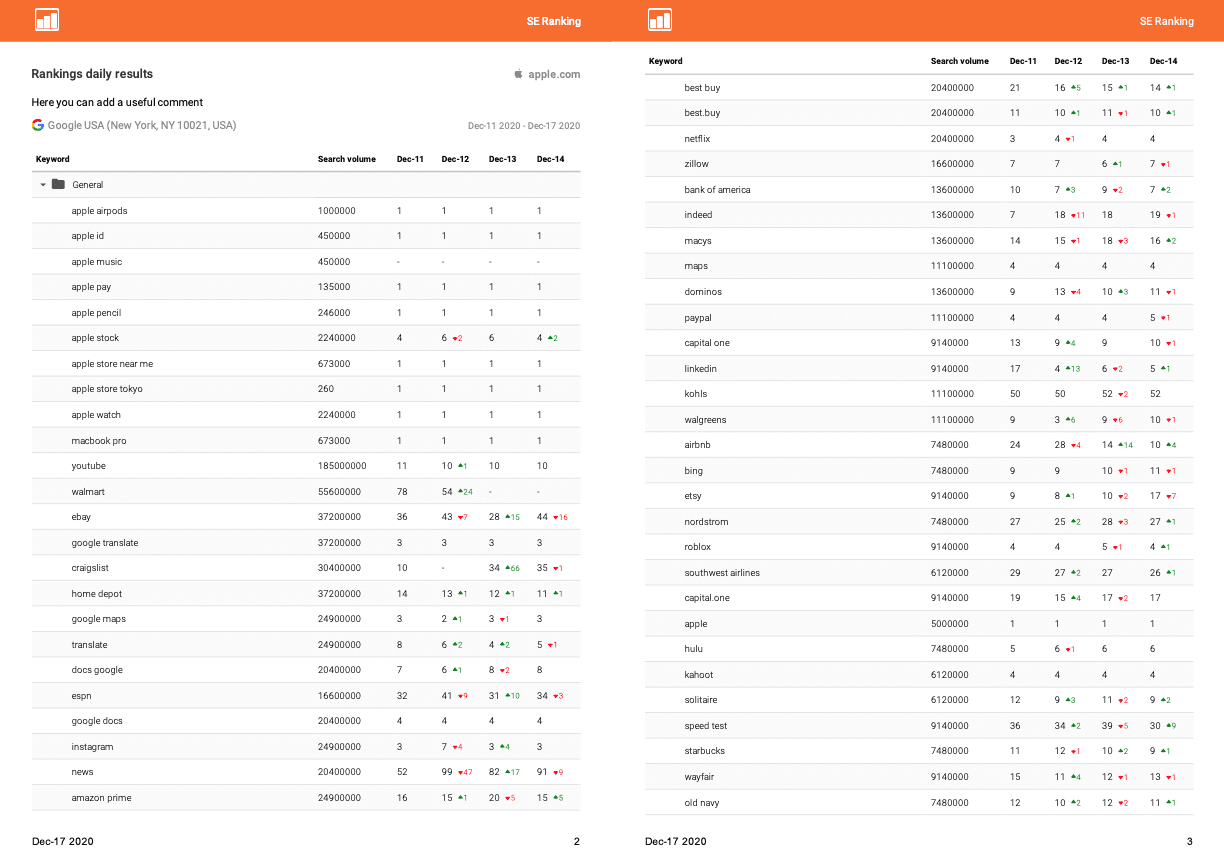Select the 'espn' keyword
Image resolution: width=1224 pixels, height=865 pixels.
(x=82, y=696)
